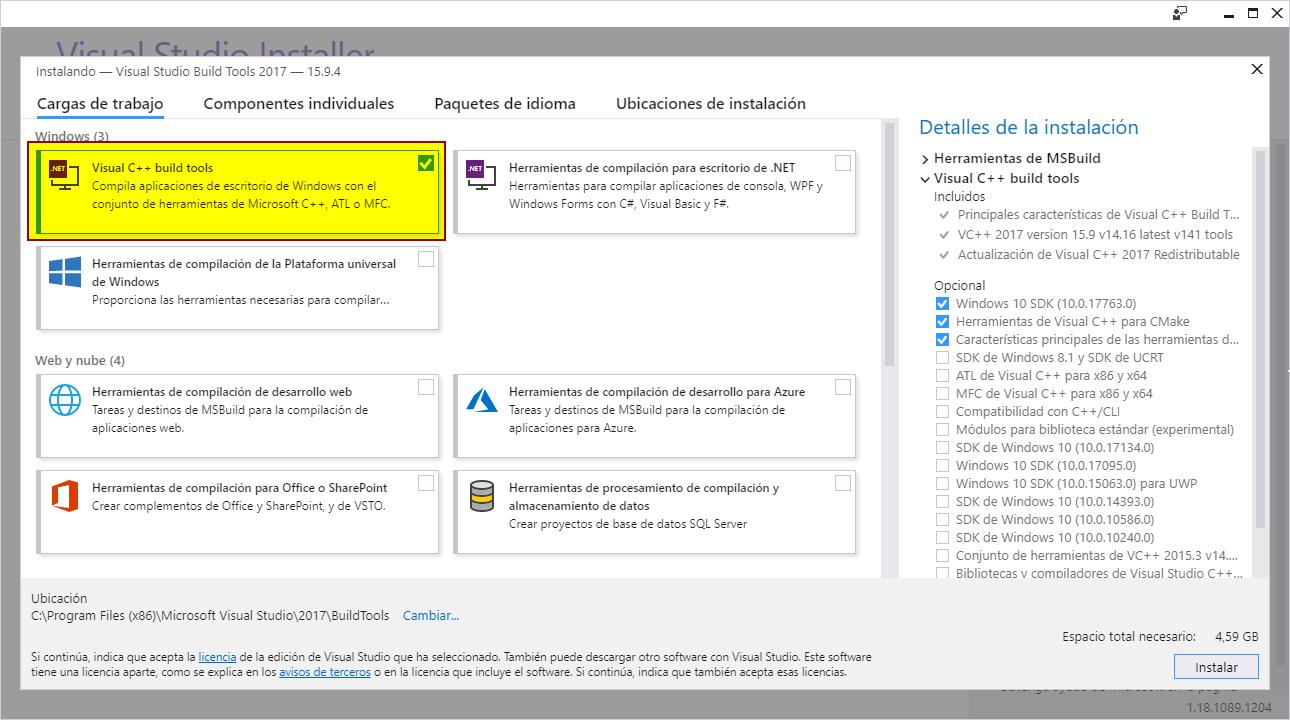Screen dimensions: 1290x720
Task: Click the Web y nube (4) section header
Action: pos(80,361)
